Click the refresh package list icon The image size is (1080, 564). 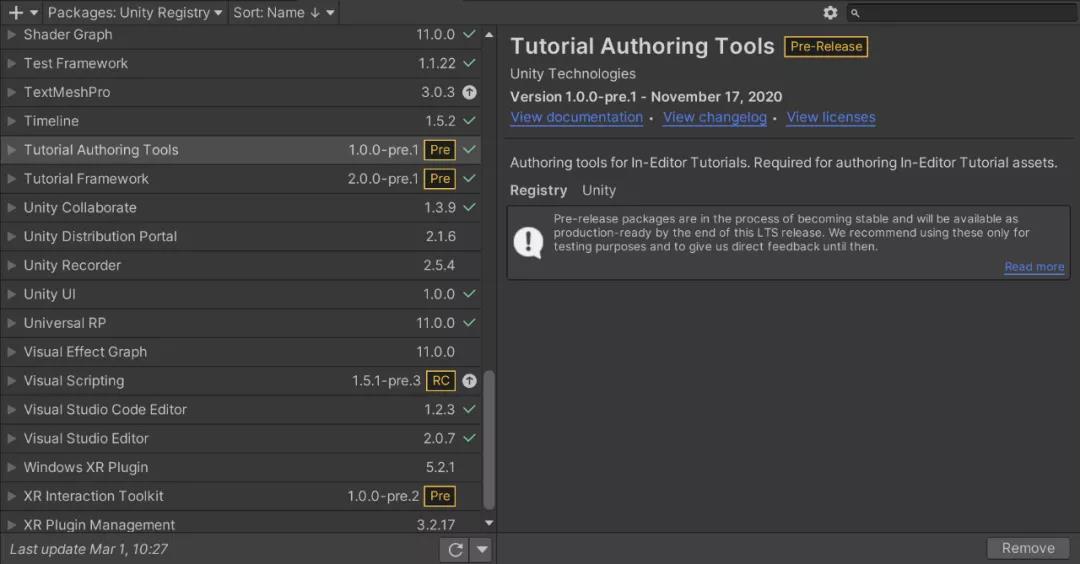pos(455,549)
